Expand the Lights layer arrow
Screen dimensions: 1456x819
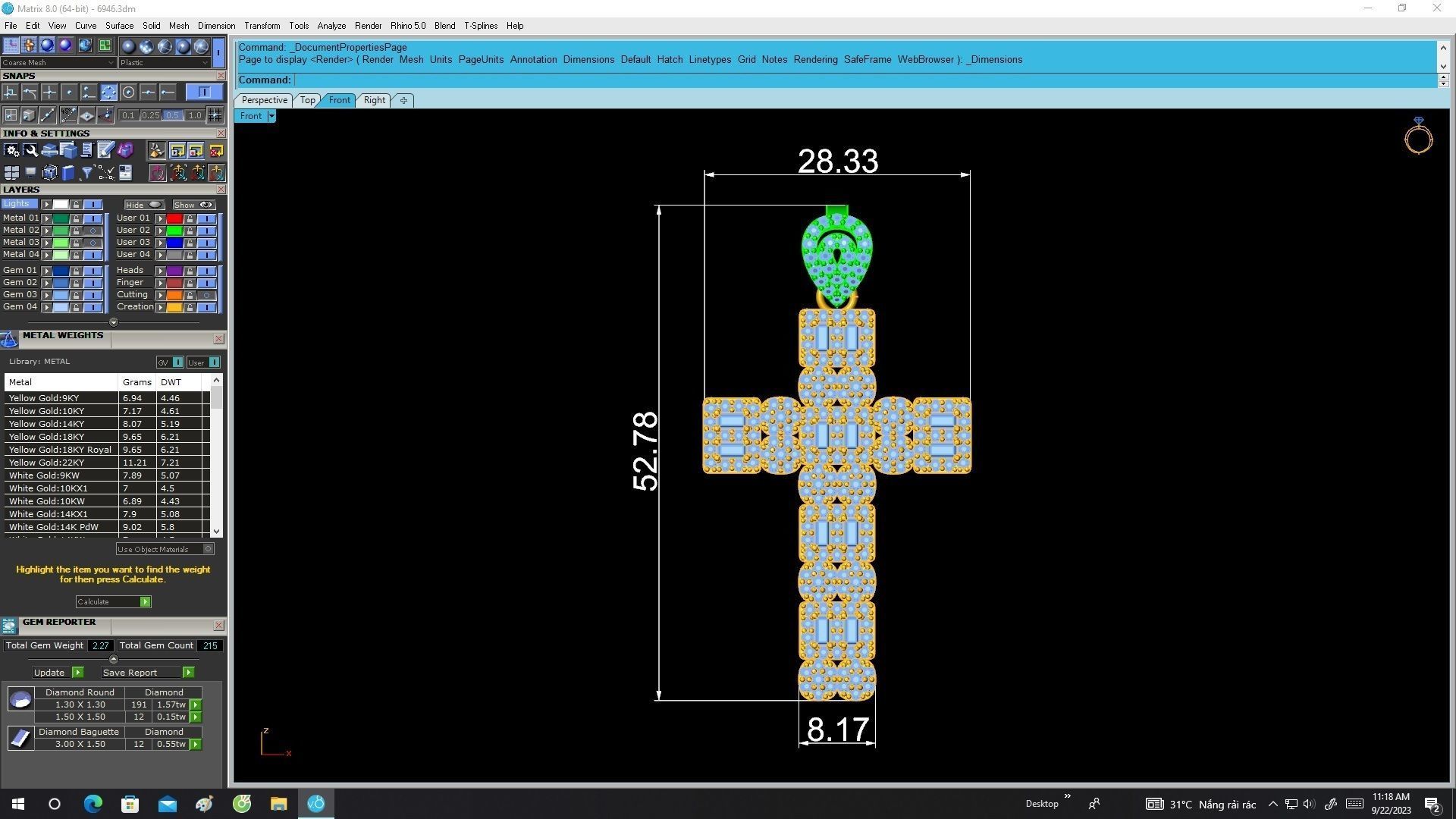point(47,205)
